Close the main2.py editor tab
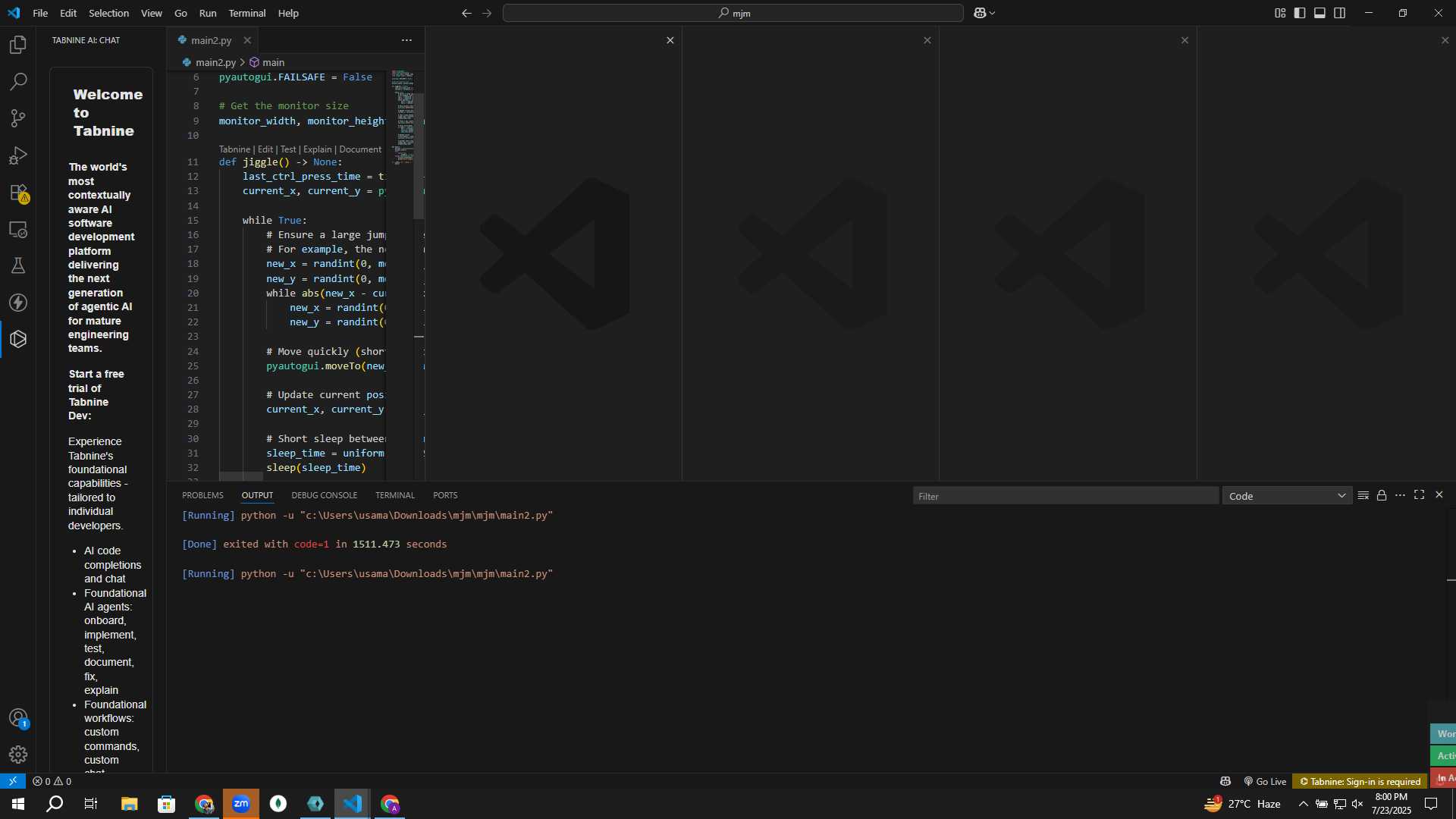The width and height of the screenshot is (1456, 819). click(247, 40)
